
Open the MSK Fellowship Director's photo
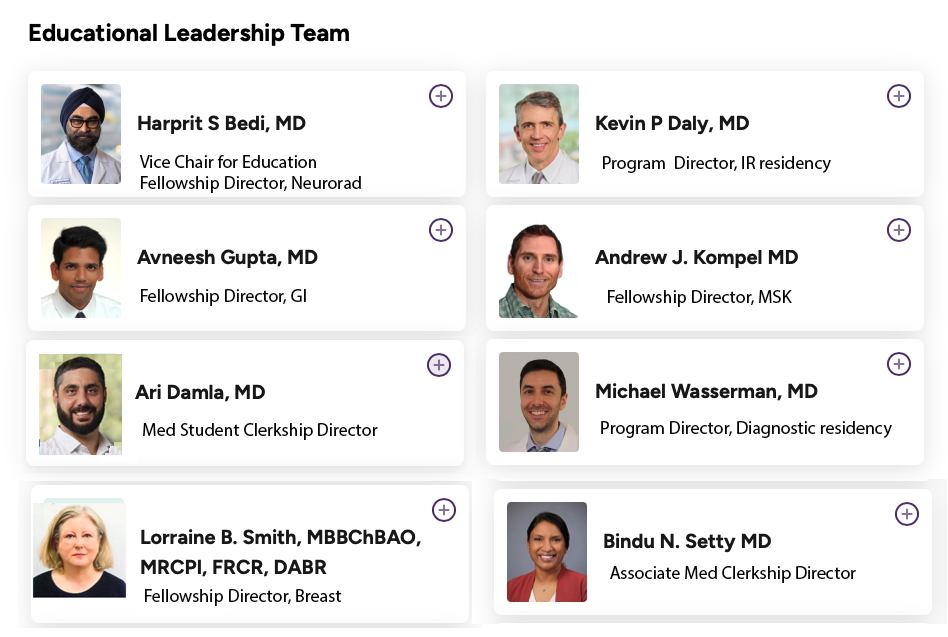[x=539, y=268]
